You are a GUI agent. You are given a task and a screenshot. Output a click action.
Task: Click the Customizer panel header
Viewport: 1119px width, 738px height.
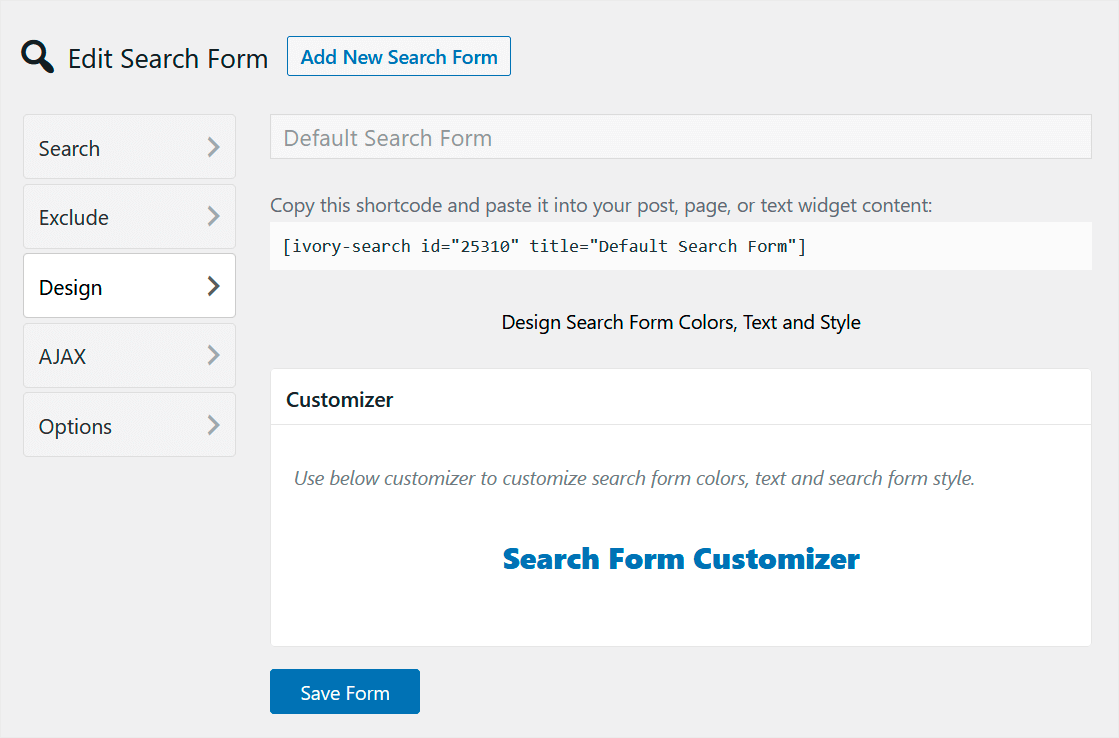coord(339,397)
